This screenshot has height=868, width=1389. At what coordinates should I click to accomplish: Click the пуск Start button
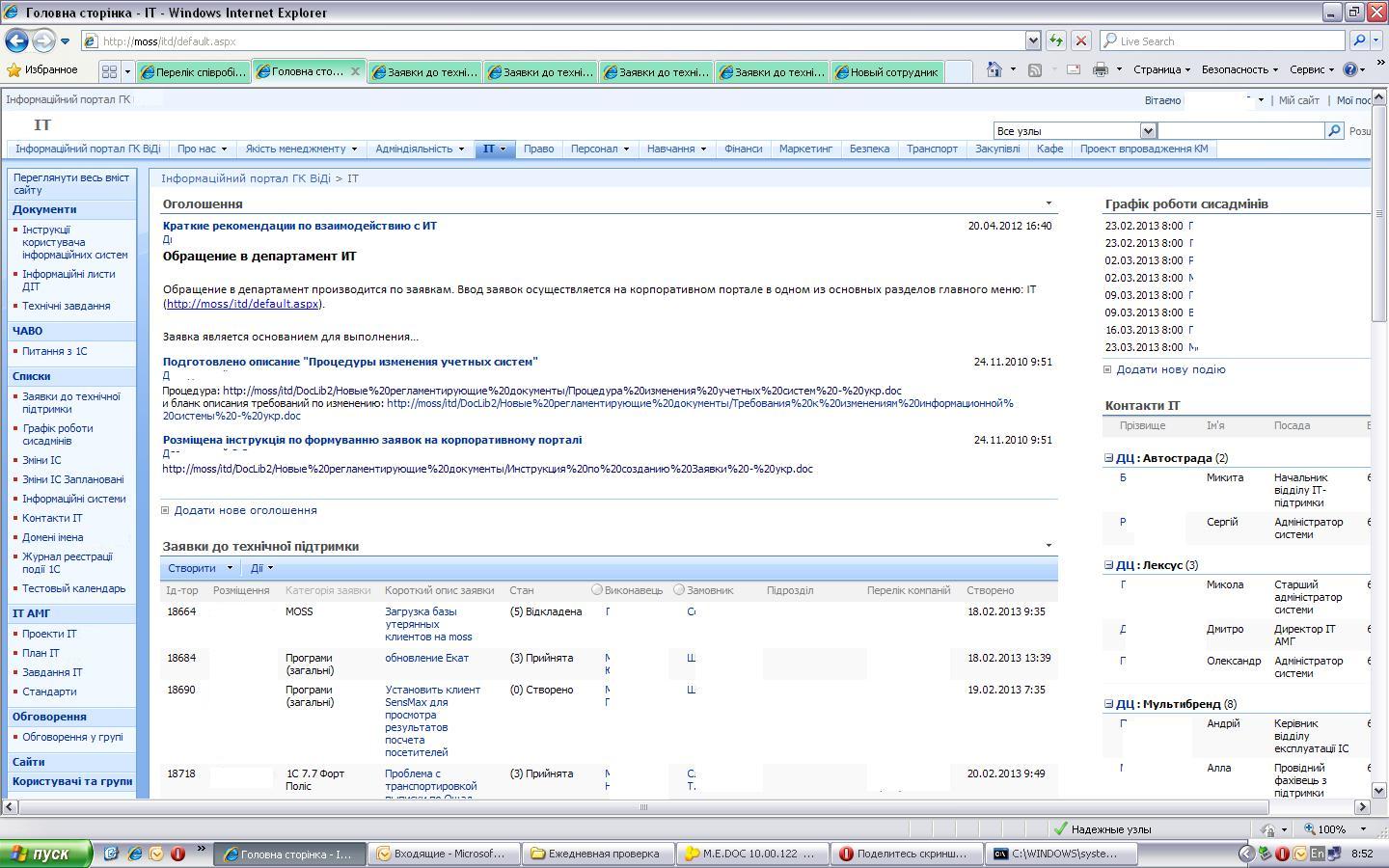tap(46, 854)
